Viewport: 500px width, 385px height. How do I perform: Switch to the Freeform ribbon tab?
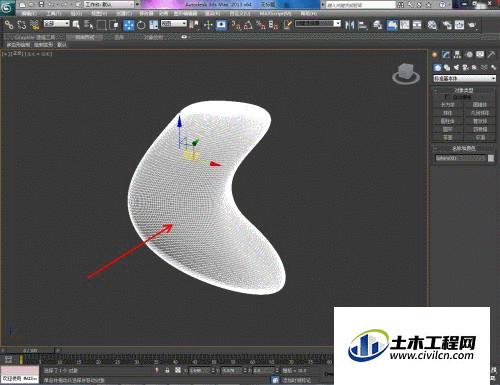(x=85, y=37)
